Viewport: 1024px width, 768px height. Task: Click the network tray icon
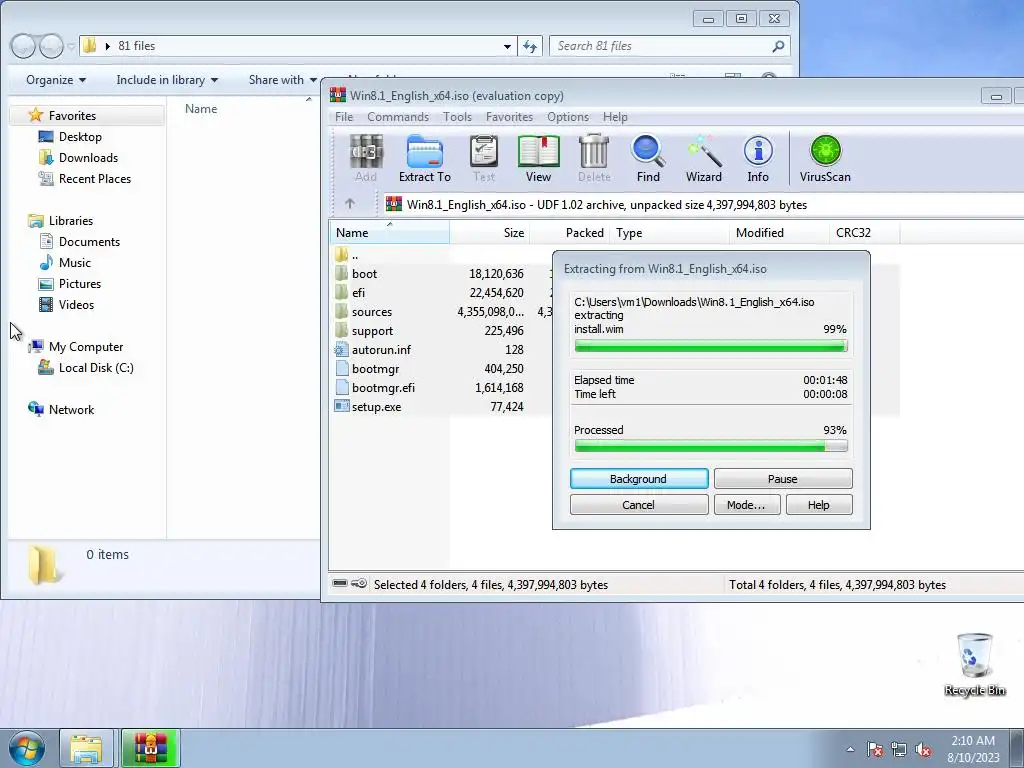(x=899, y=750)
